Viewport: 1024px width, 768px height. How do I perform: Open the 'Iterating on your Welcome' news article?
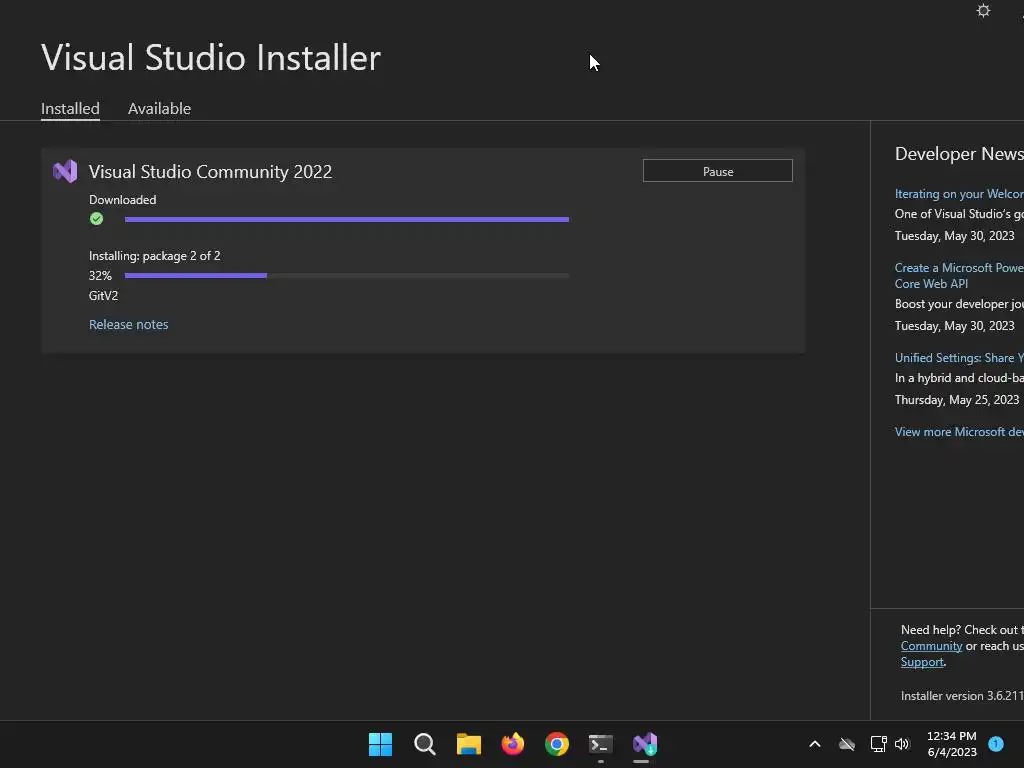click(959, 194)
